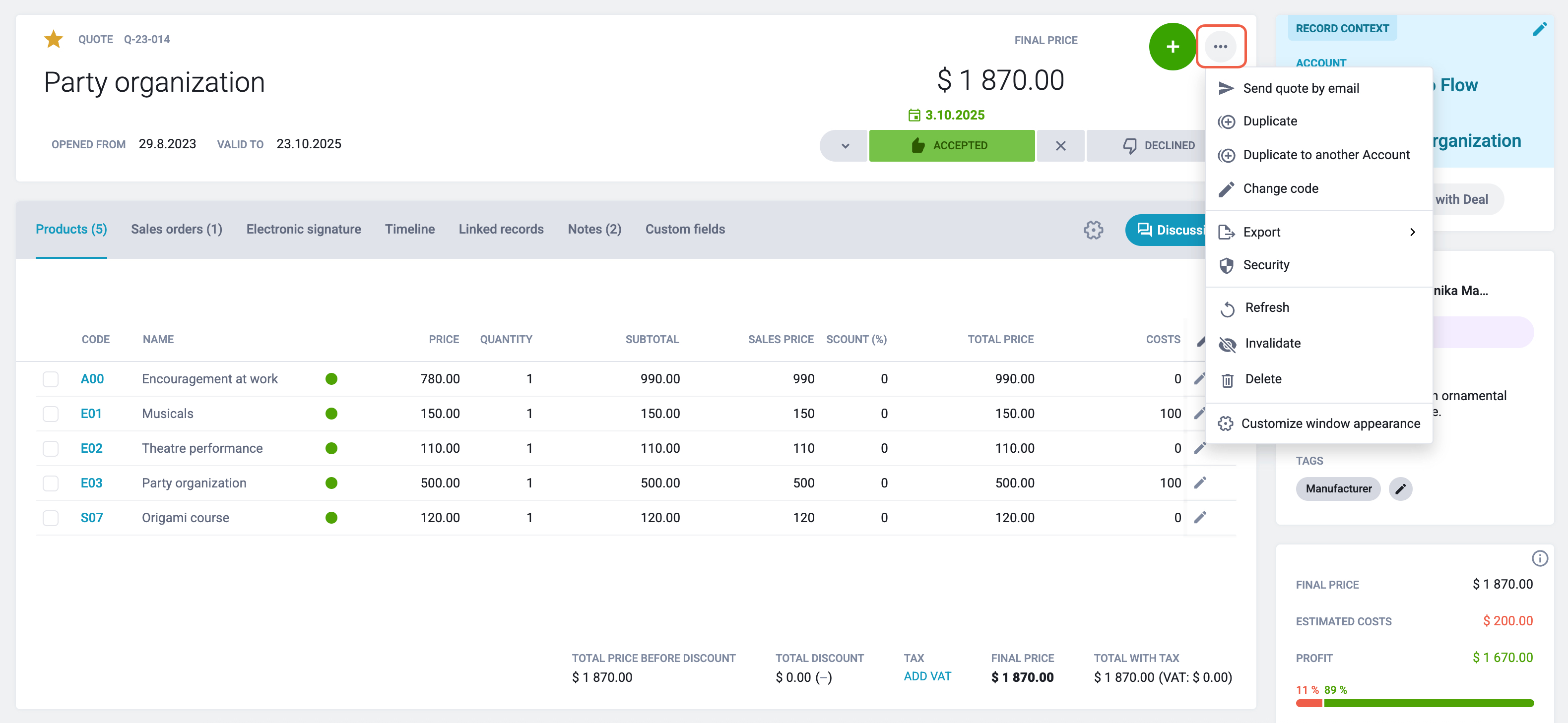This screenshot has width=1568, height=723.
Task: Click green status dot for Origami course
Action: click(x=331, y=518)
